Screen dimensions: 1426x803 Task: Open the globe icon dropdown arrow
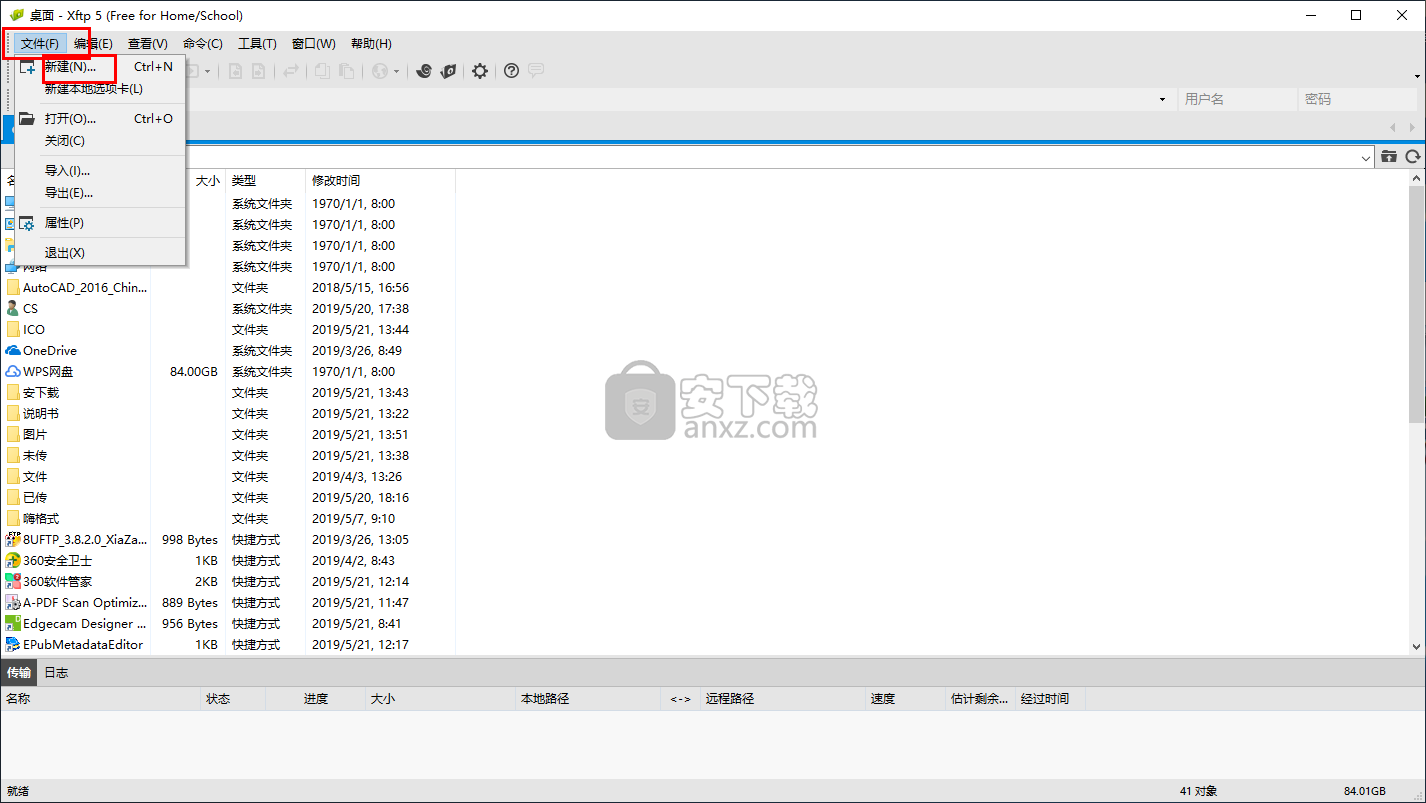[397, 71]
